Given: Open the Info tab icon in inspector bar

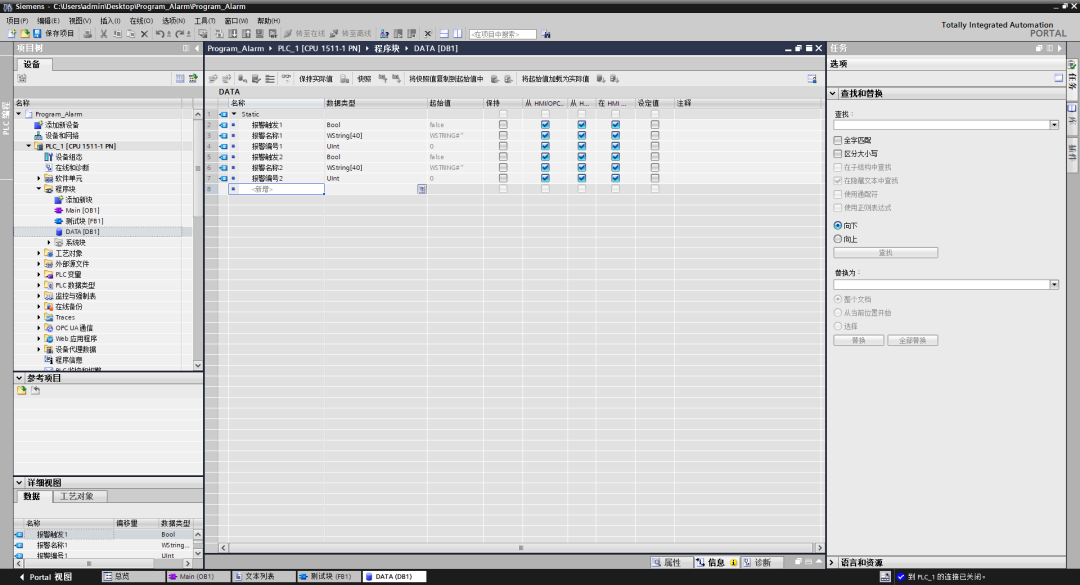Looking at the screenshot, I should pyautogui.click(x=700, y=562).
